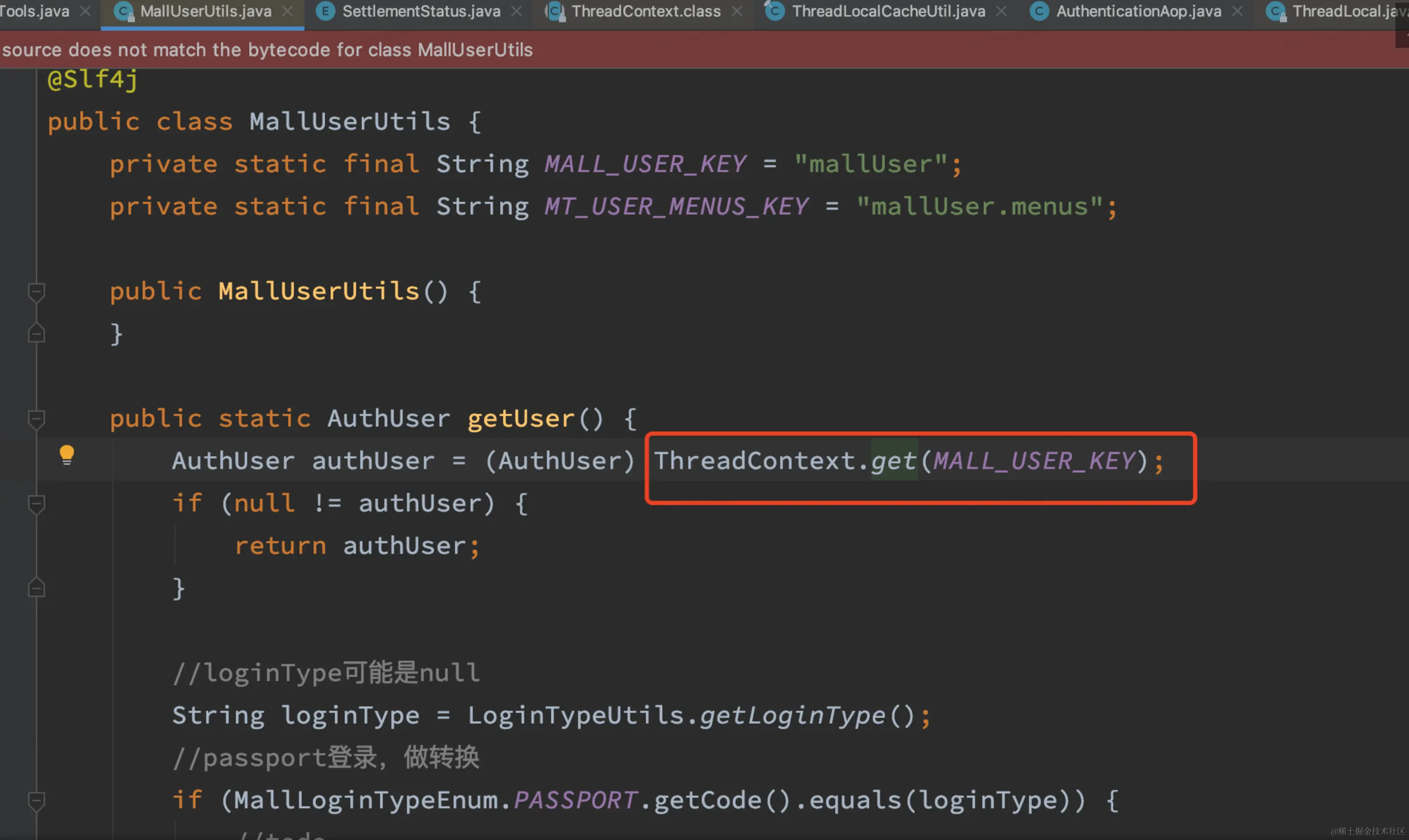This screenshot has height=840, width=1409.
Task: Fold the PASSPORT login type if block
Action: 36,800
